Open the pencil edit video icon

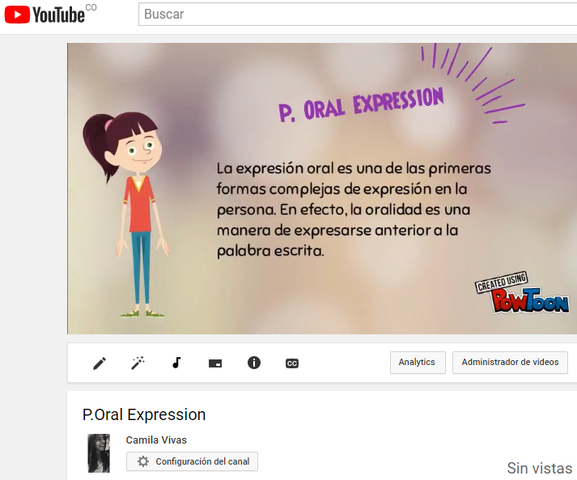tap(99, 363)
